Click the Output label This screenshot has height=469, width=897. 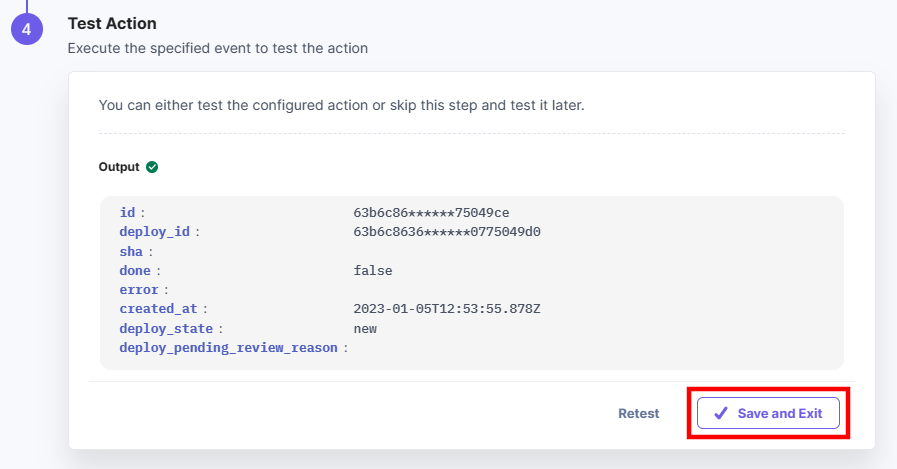pyautogui.click(x=119, y=167)
